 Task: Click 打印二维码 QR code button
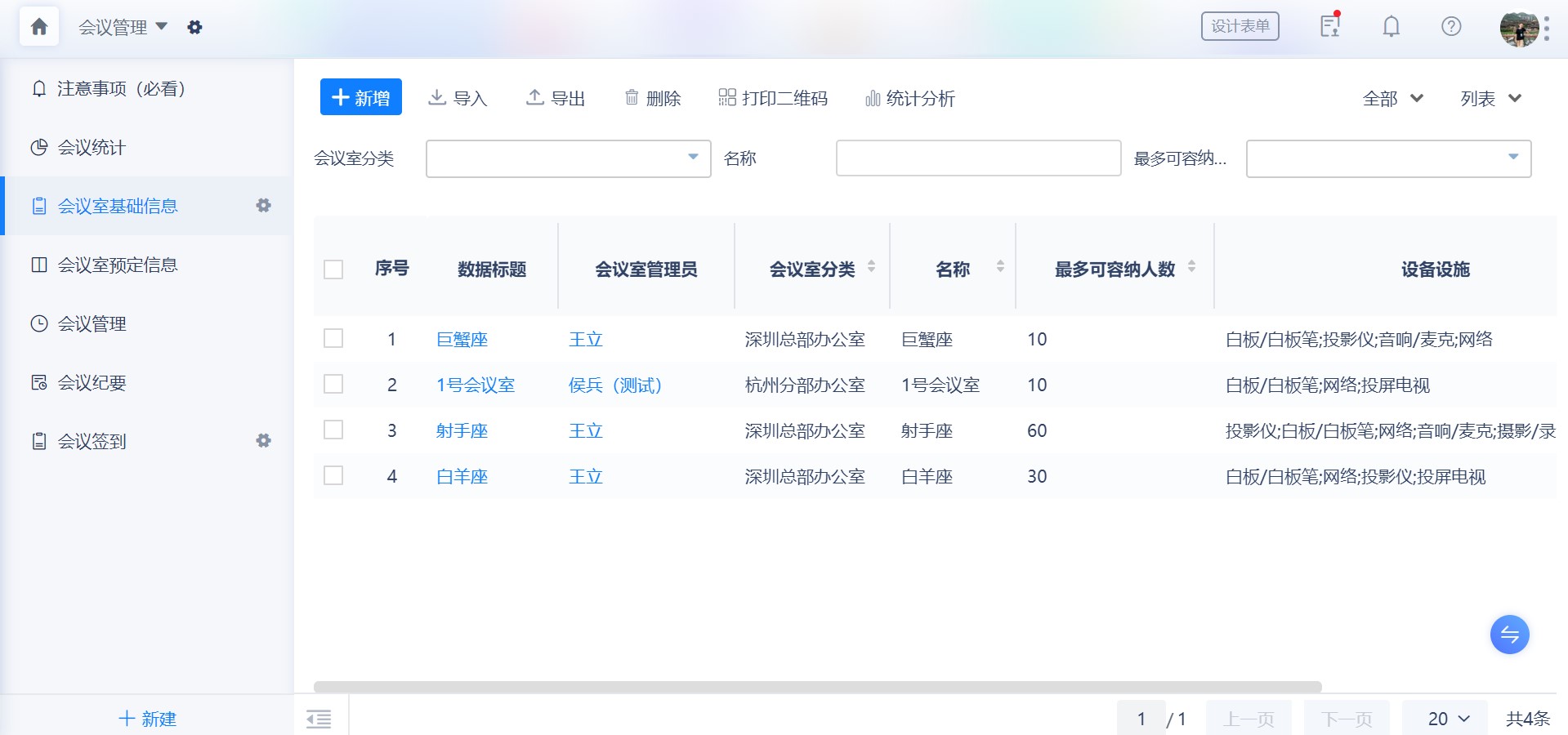[x=773, y=98]
